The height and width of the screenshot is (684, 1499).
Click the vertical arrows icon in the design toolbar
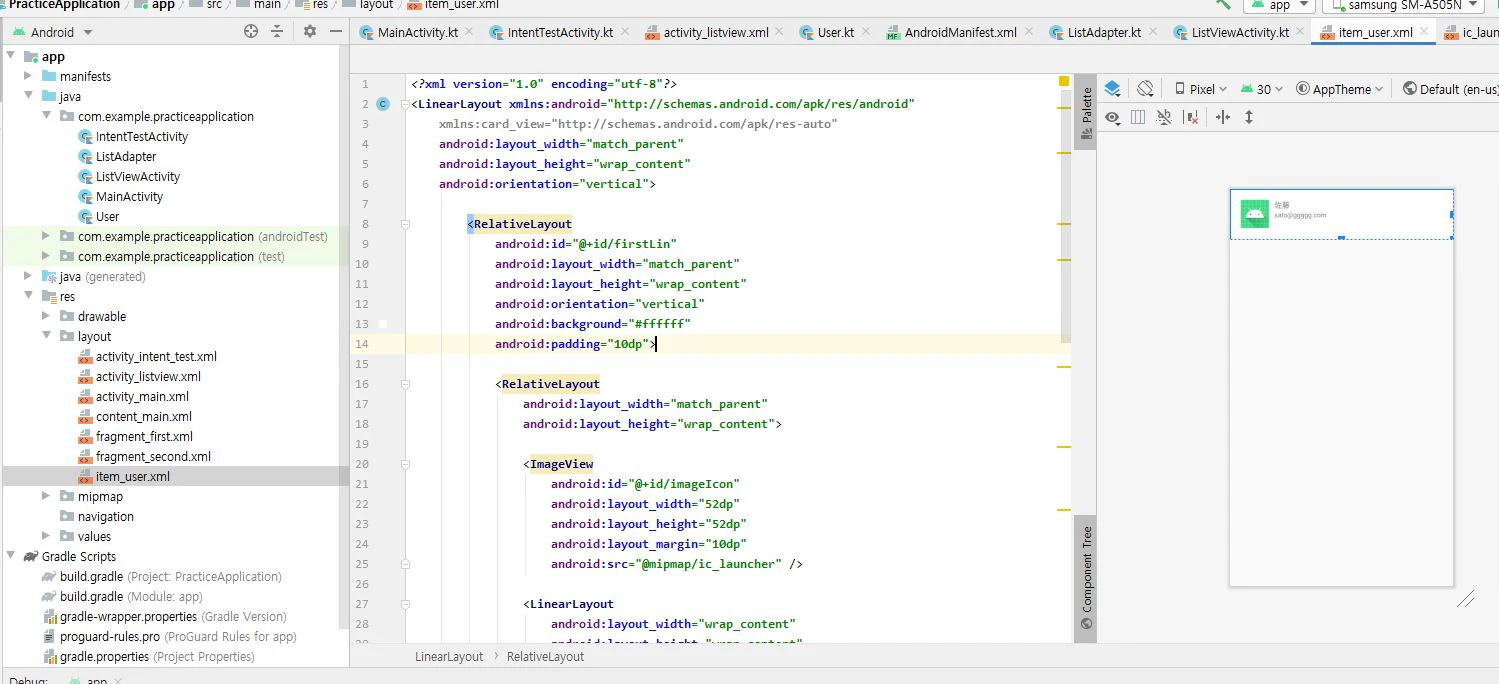1249,117
